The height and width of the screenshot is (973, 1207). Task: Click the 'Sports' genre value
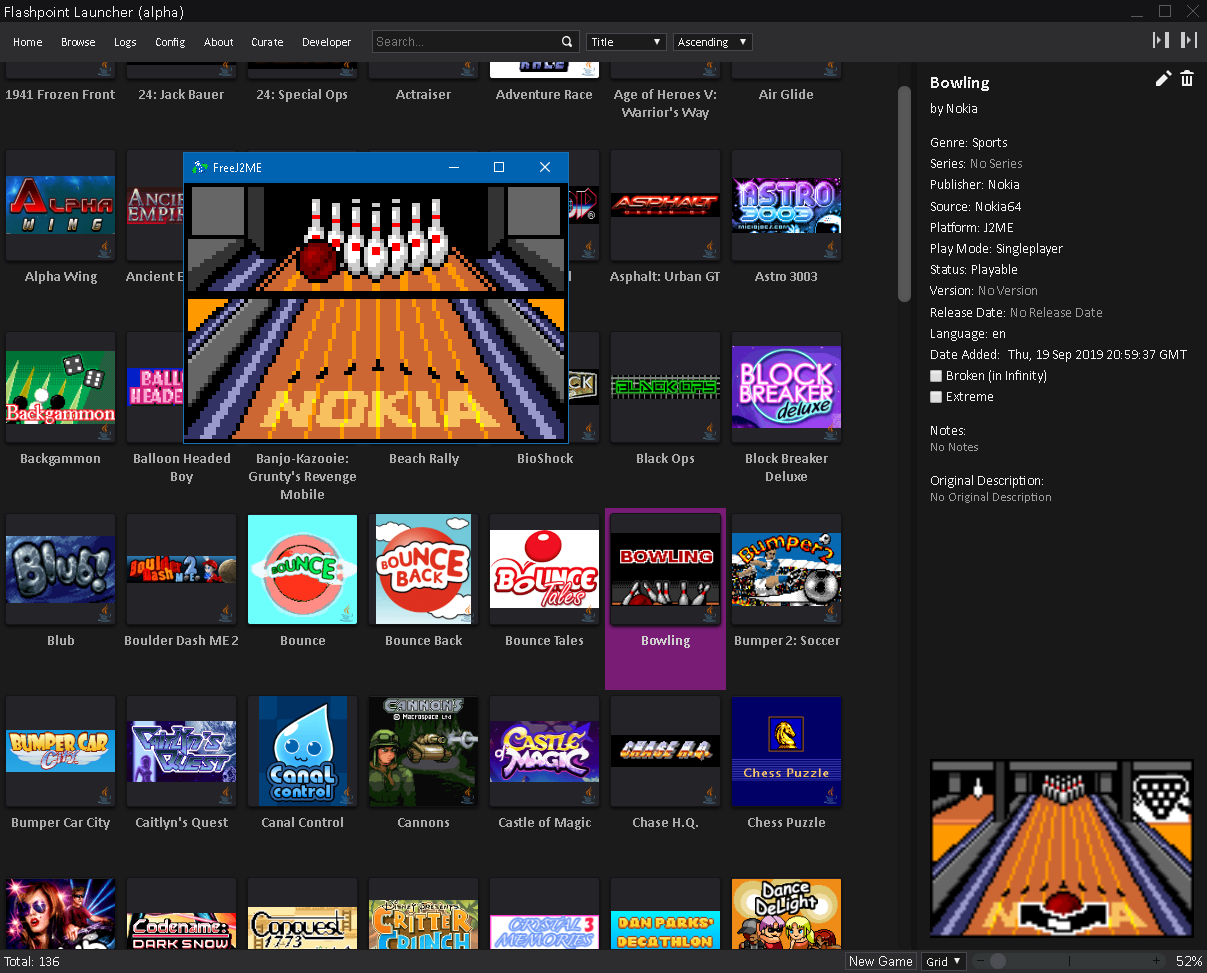click(x=990, y=143)
